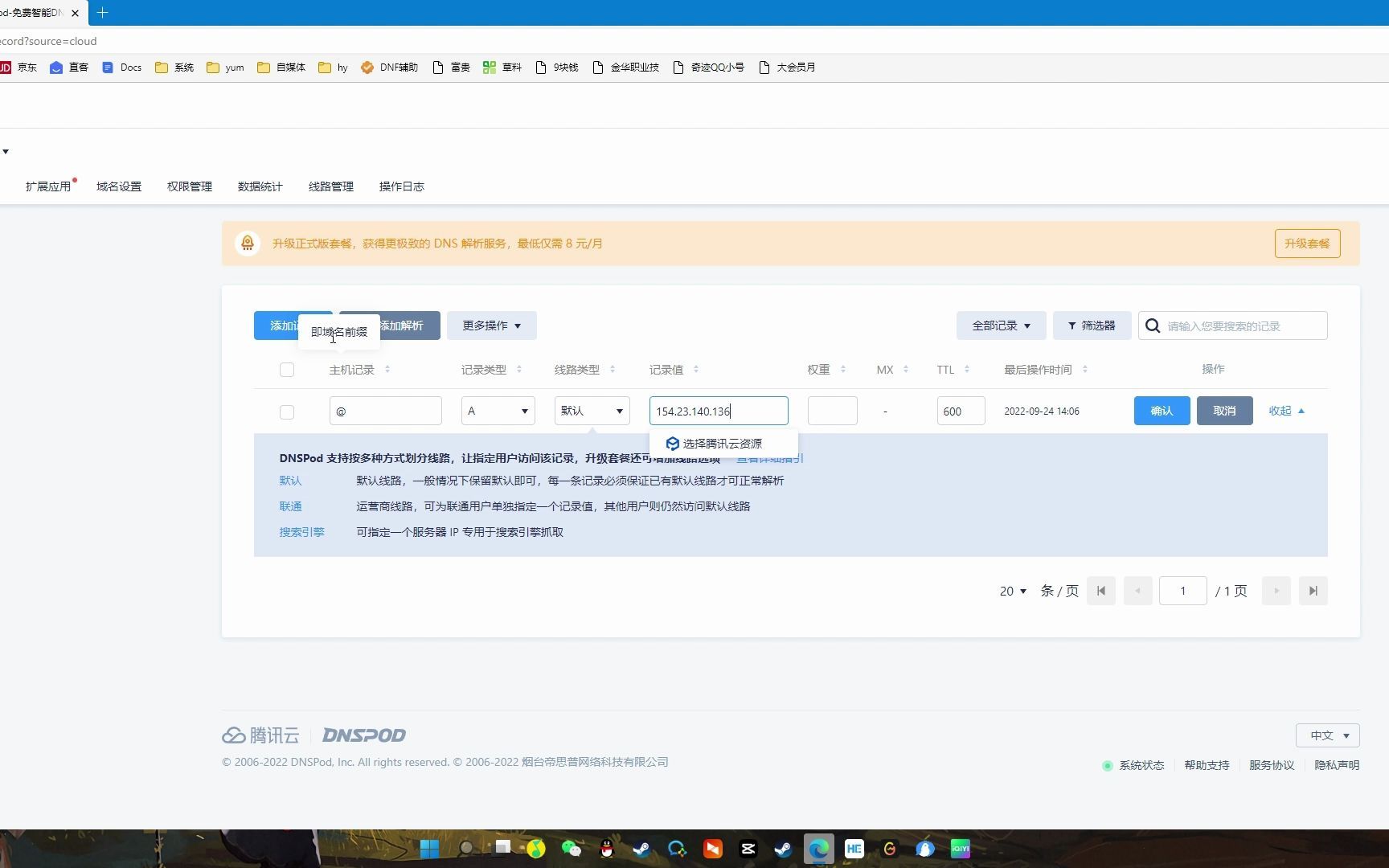Viewport: 1389px width, 868px height.
Task: Switch to 域名设置 tab
Action: (x=119, y=186)
